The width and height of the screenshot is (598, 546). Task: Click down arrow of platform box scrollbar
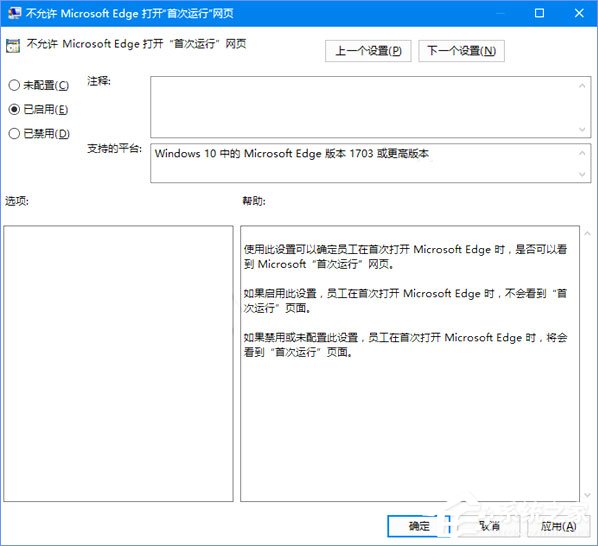coord(582,174)
